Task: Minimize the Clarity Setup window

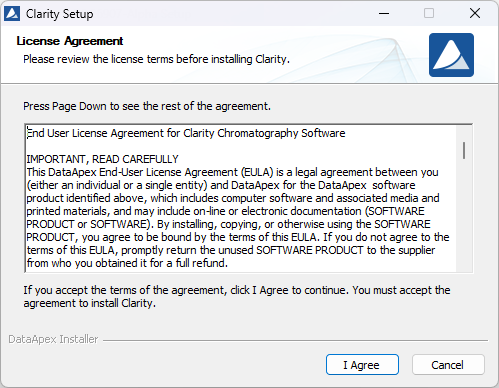Action: tap(384, 13)
